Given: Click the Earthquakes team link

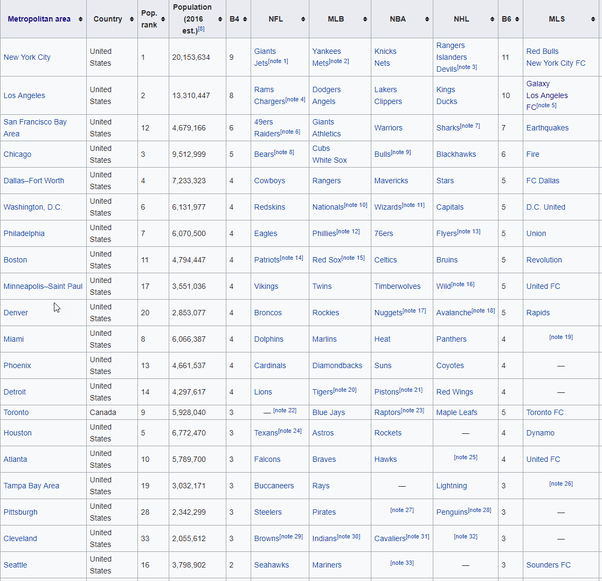Looking at the screenshot, I should click(x=547, y=128).
